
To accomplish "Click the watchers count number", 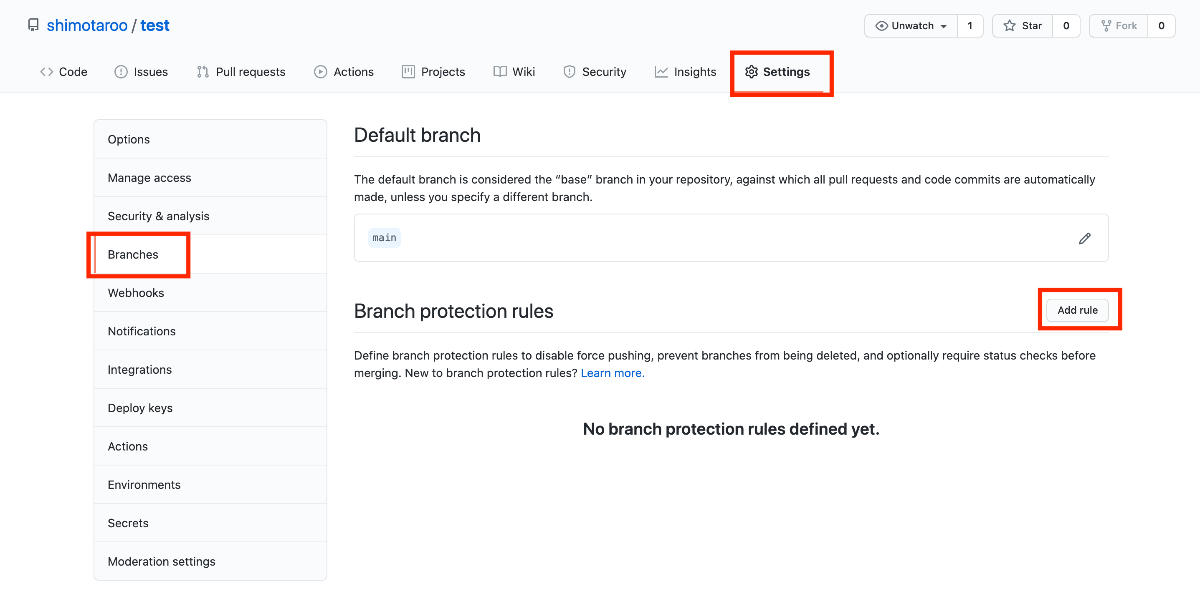I will coord(969,26).
